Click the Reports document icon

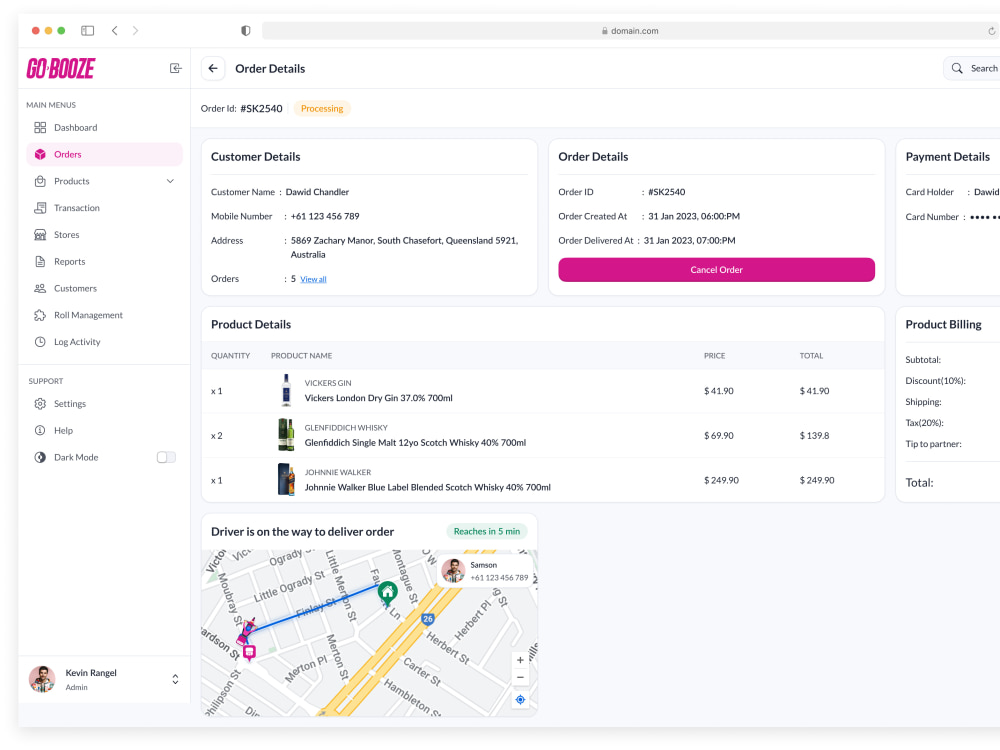point(40,261)
